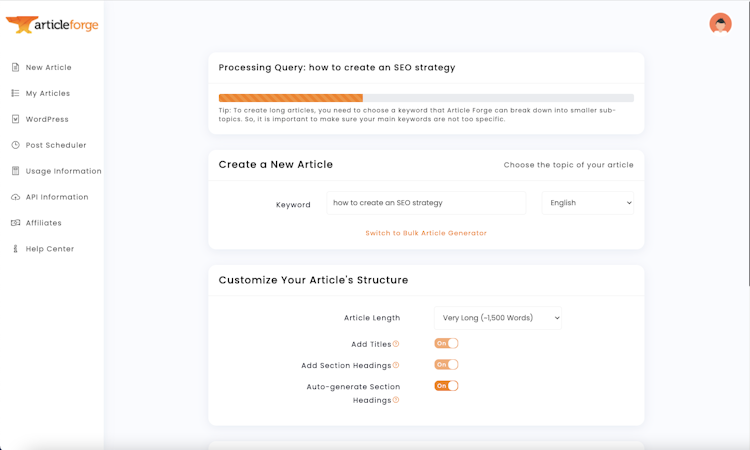
Task: Turn off Auto-generate Section Headings toggle
Action: [x=446, y=386]
